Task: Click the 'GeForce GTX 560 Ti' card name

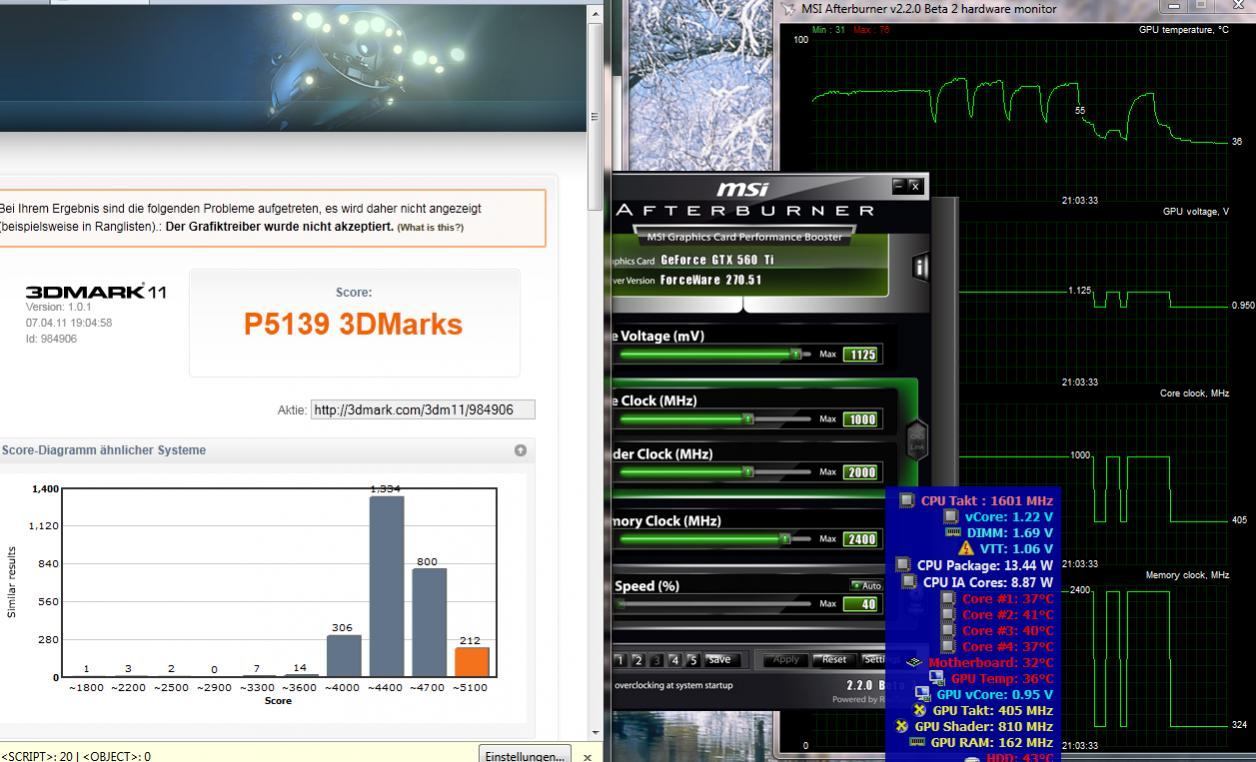Action: click(717, 260)
